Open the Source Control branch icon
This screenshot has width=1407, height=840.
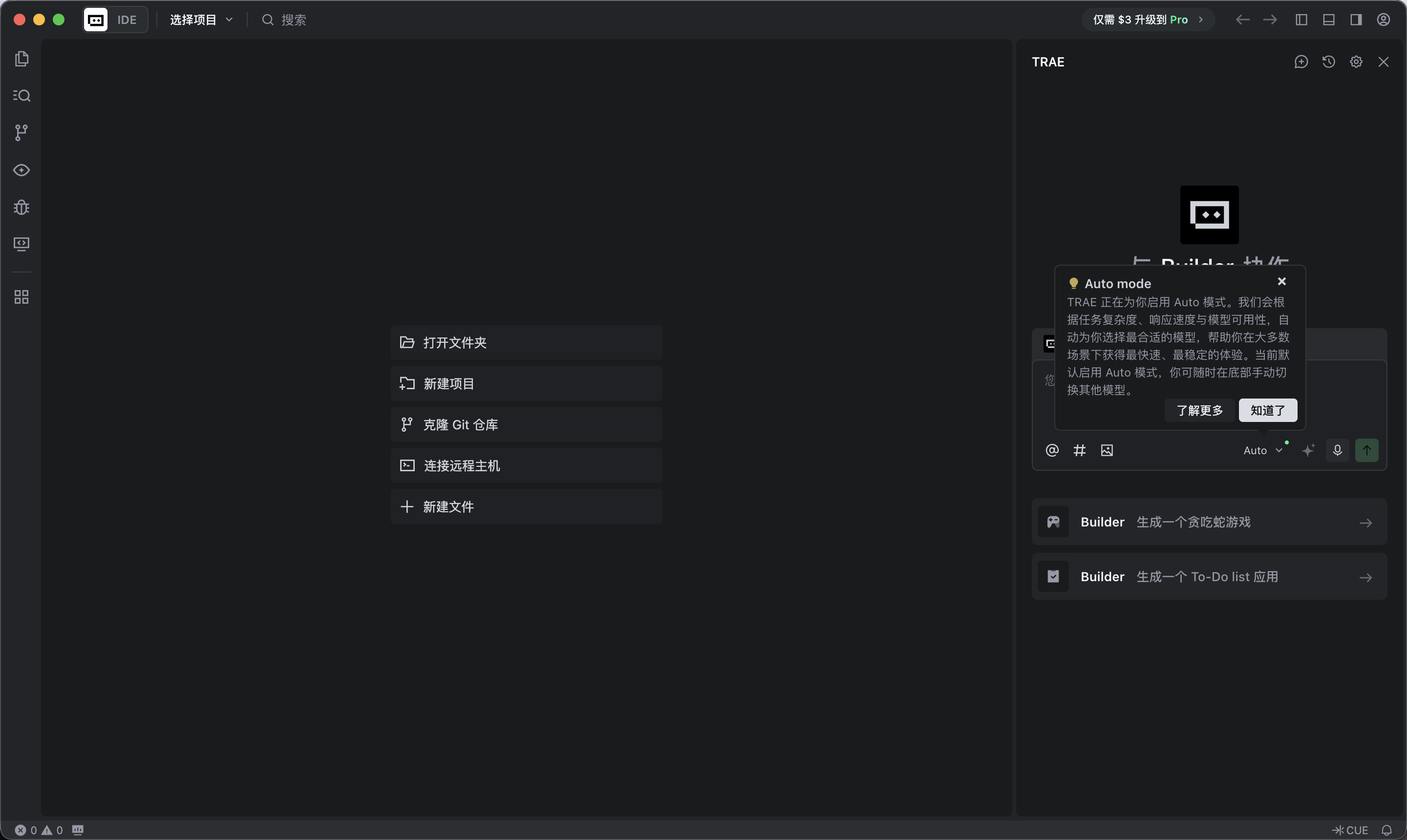click(x=21, y=132)
